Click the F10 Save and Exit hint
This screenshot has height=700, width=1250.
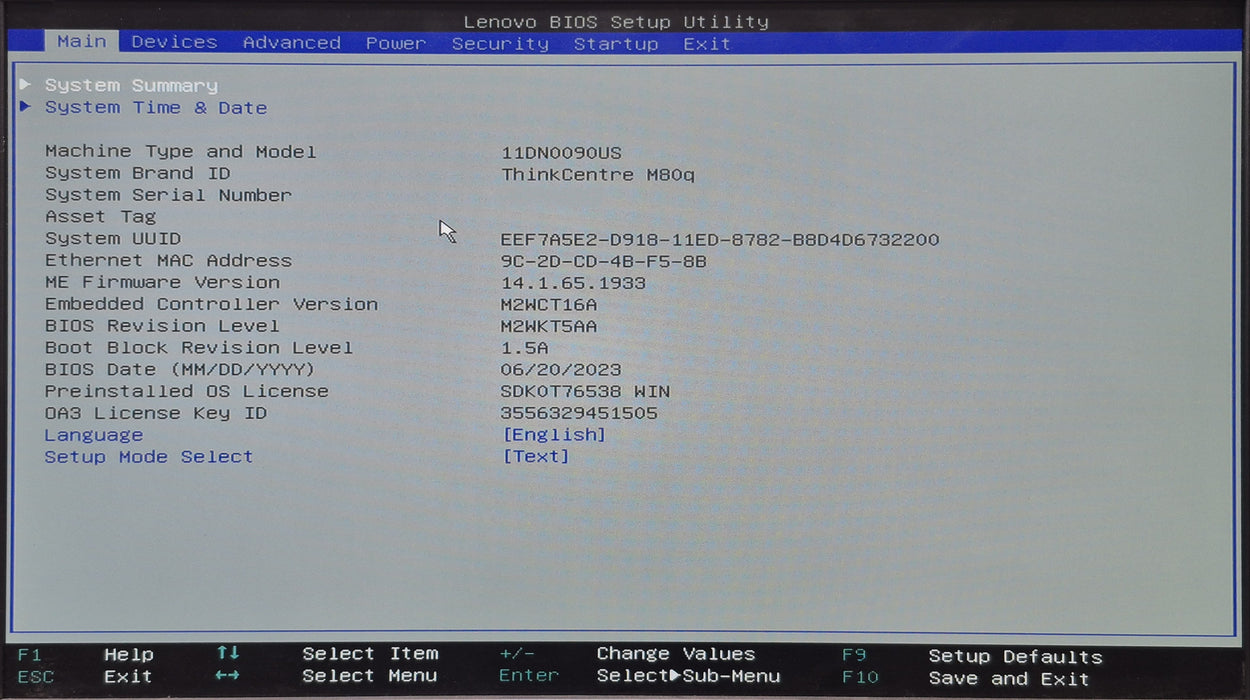[x=966, y=679]
